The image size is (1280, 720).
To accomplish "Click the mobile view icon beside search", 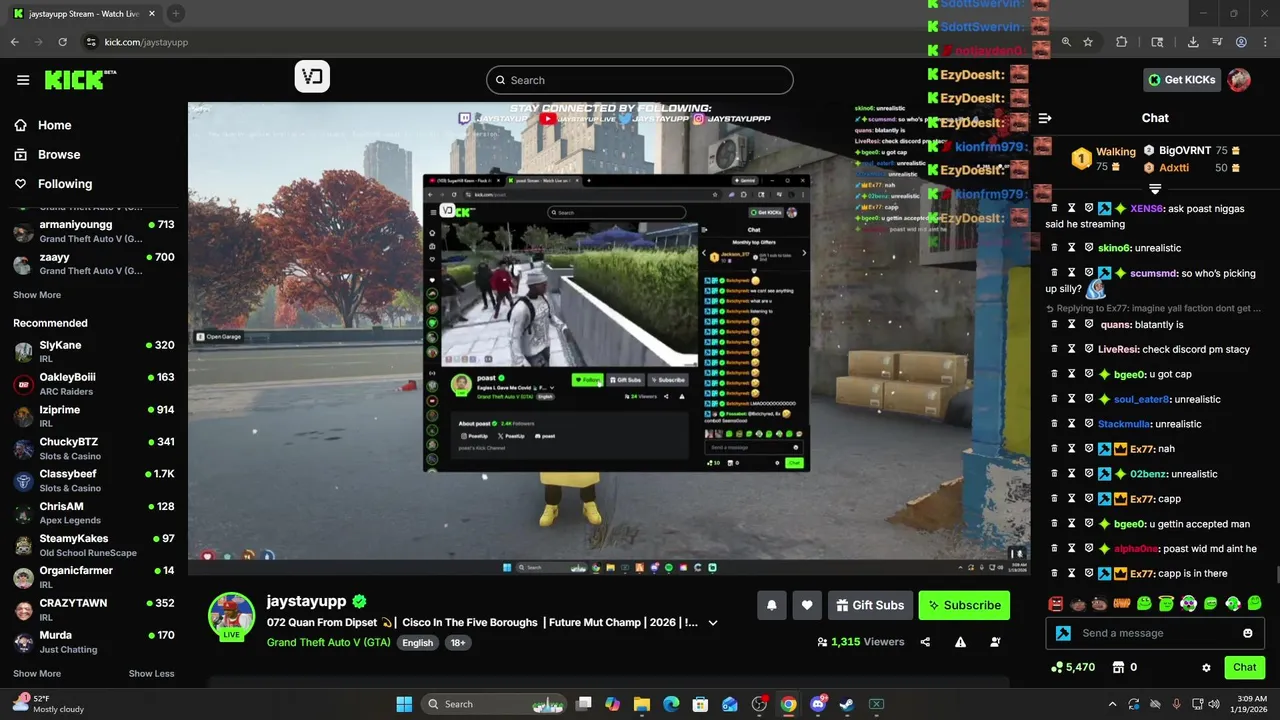I will 312,77.
